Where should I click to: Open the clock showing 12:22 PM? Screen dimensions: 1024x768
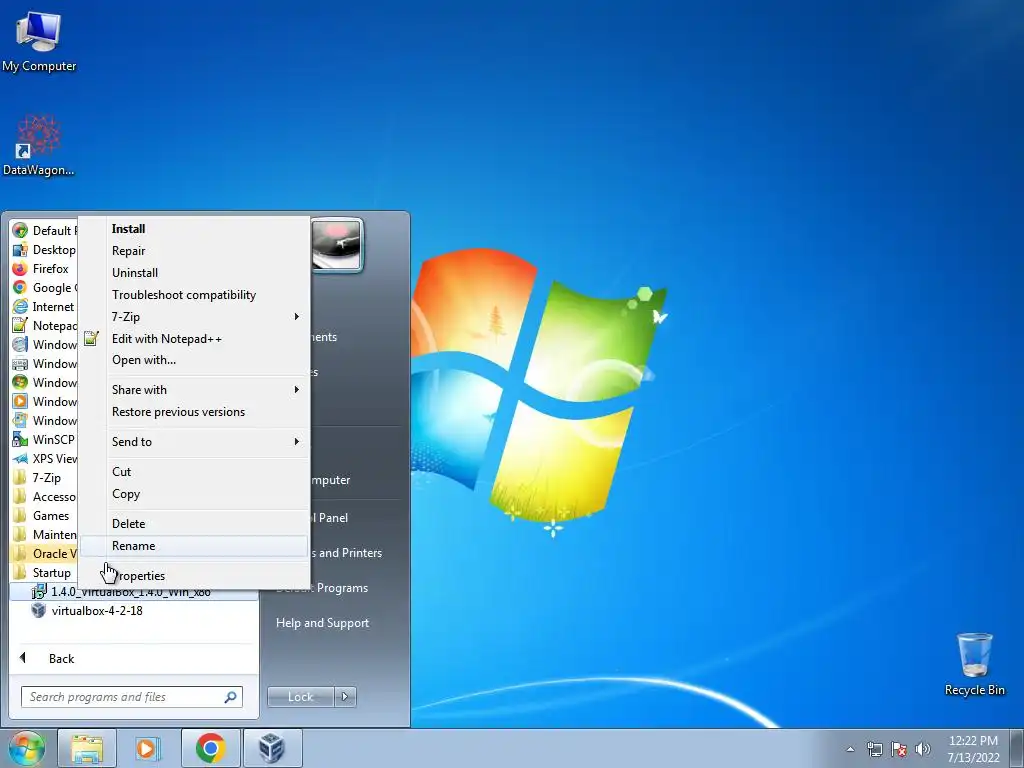[973, 749]
